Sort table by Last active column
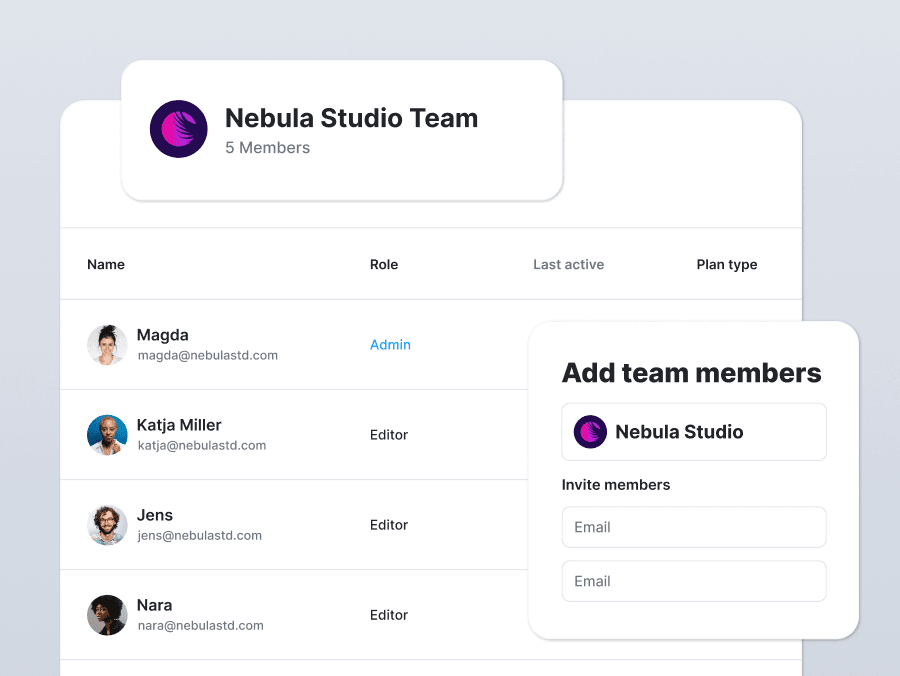Image resolution: width=900 pixels, height=676 pixels. 568,265
